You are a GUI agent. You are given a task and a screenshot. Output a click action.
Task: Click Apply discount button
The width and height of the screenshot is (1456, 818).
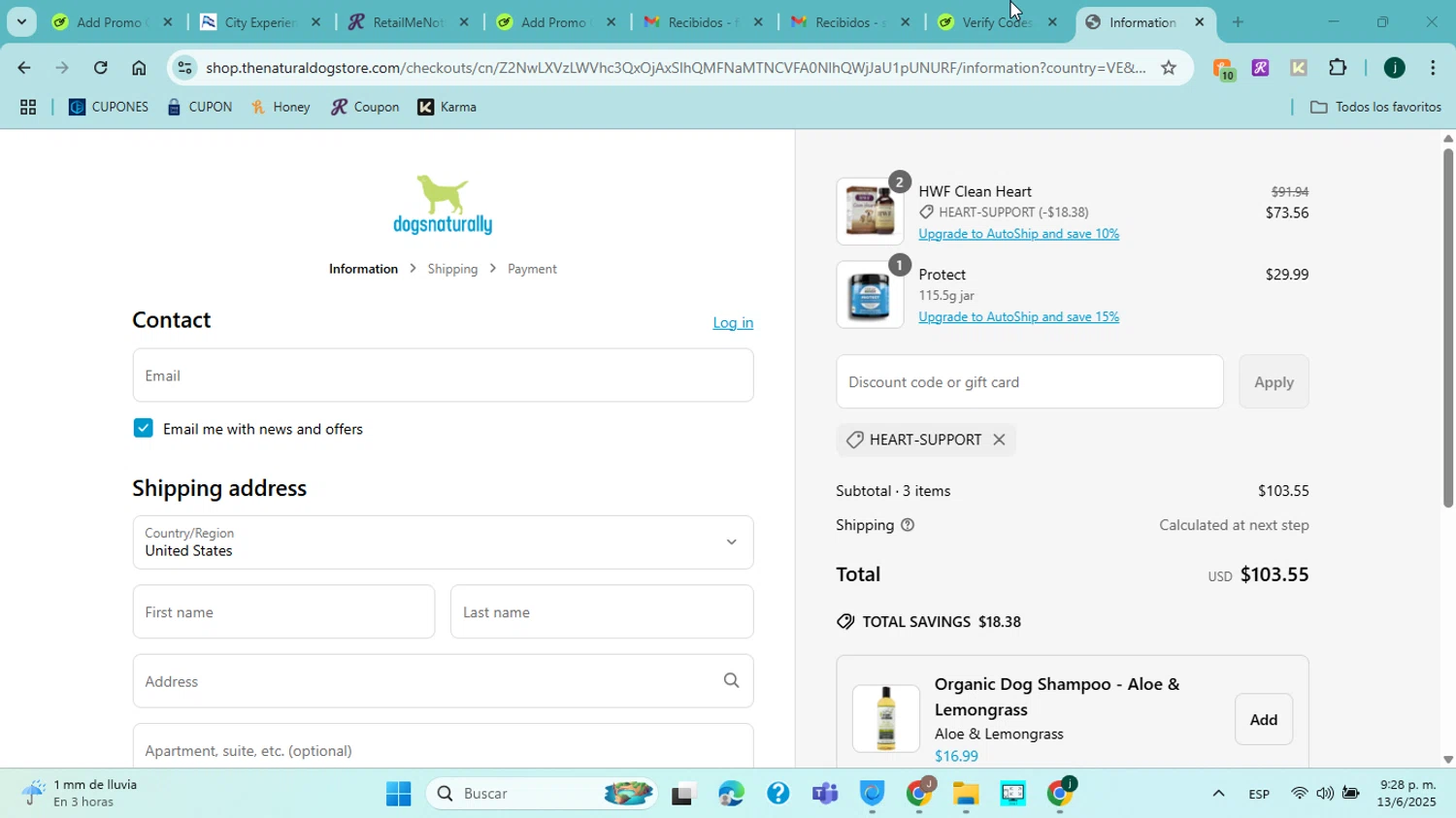coord(1274,382)
